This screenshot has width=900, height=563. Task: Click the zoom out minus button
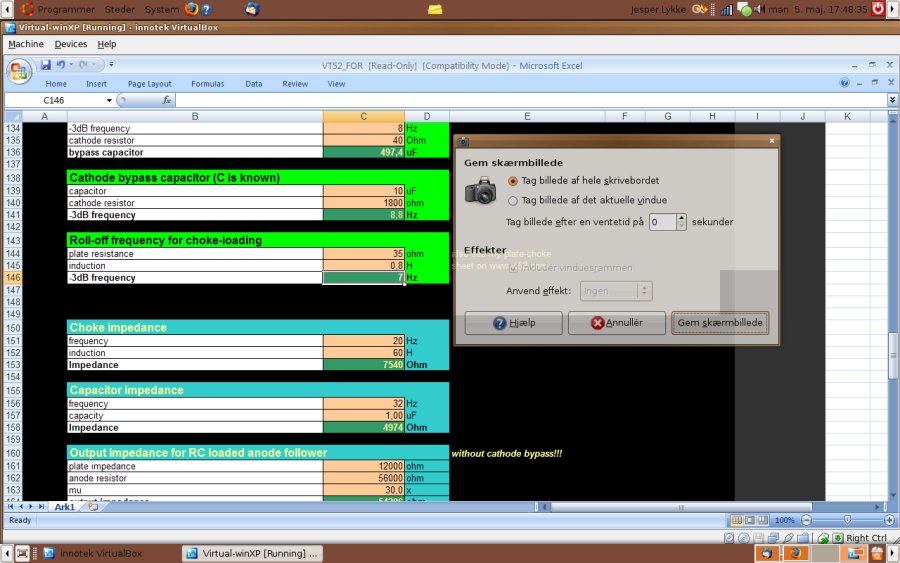[806, 521]
